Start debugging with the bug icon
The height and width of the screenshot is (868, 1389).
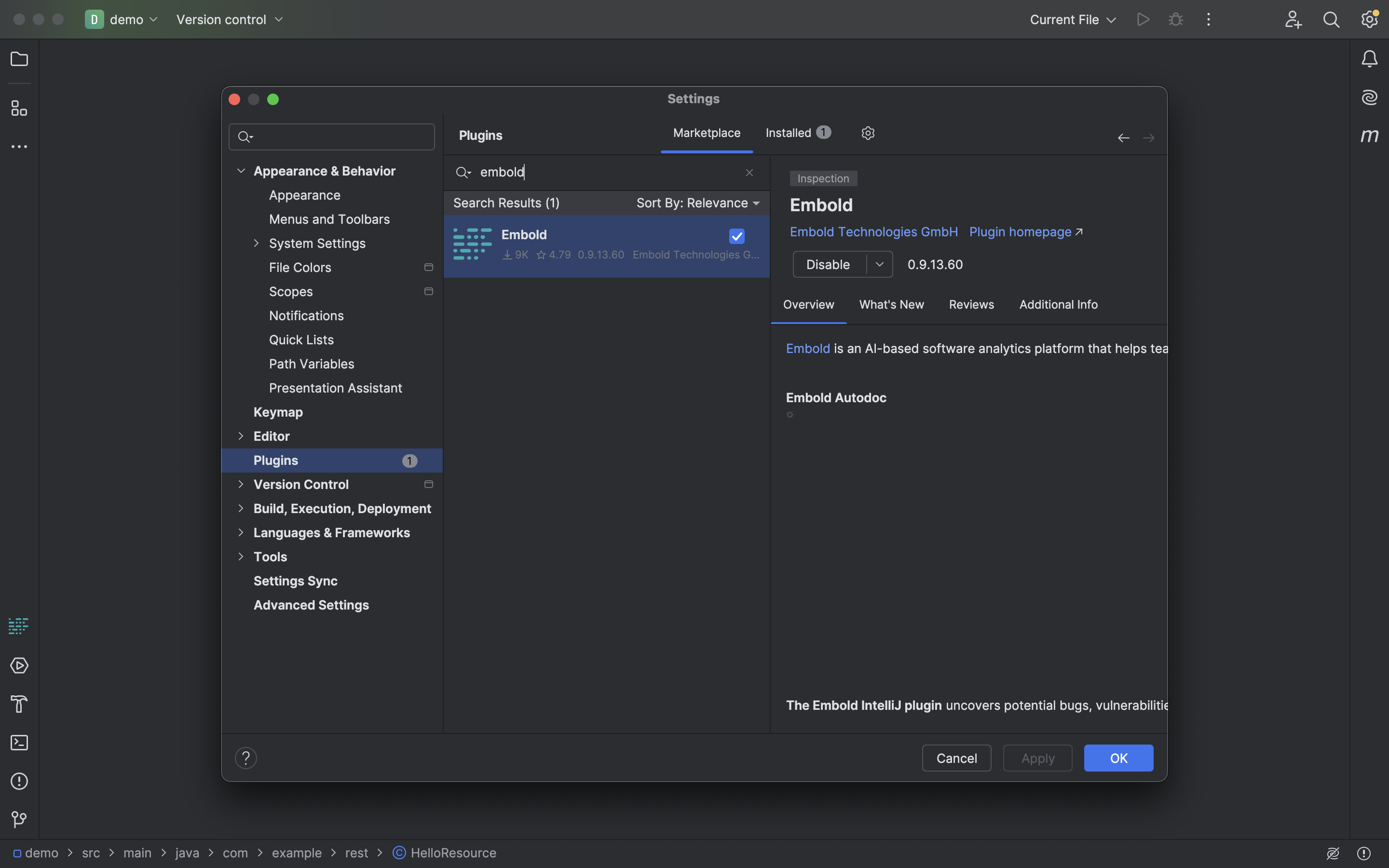click(x=1175, y=19)
